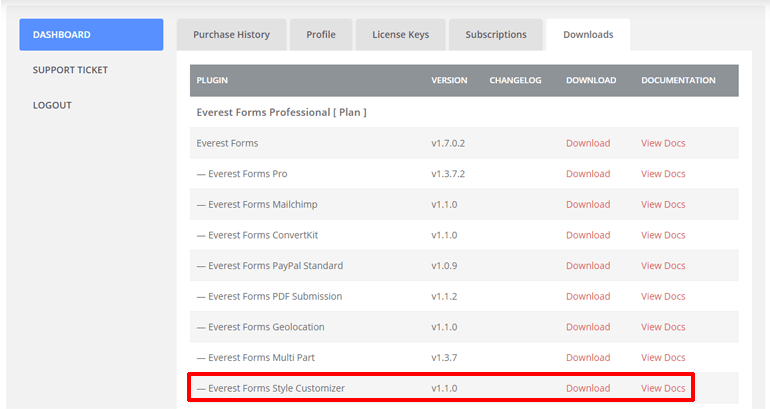Open the License Keys tab

coord(401,35)
